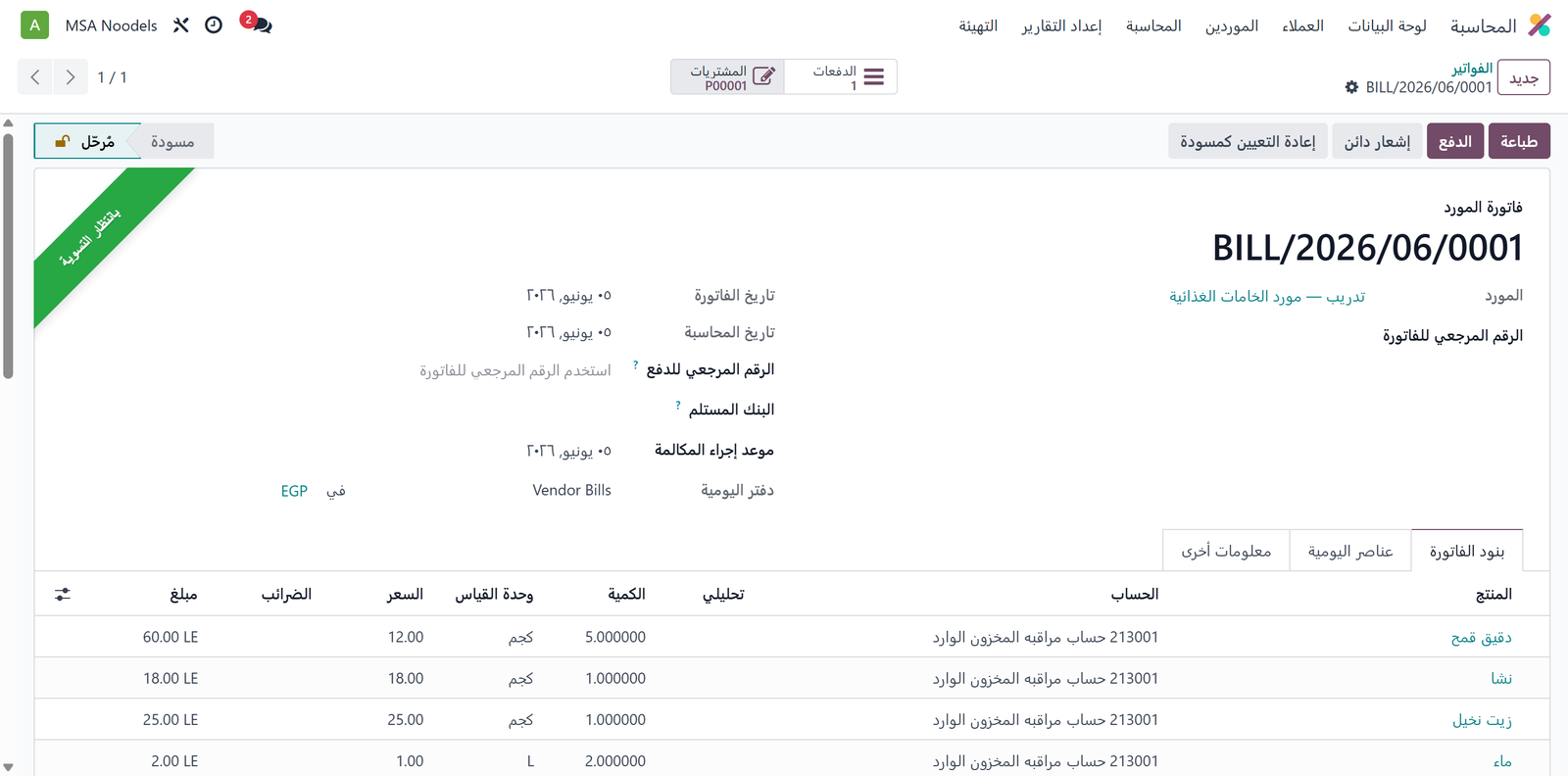The height and width of the screenshot is (776, 1568).
Task: Click the 5.000000 quantity cell
Action: pyautogui.click(x=615, y=637)
